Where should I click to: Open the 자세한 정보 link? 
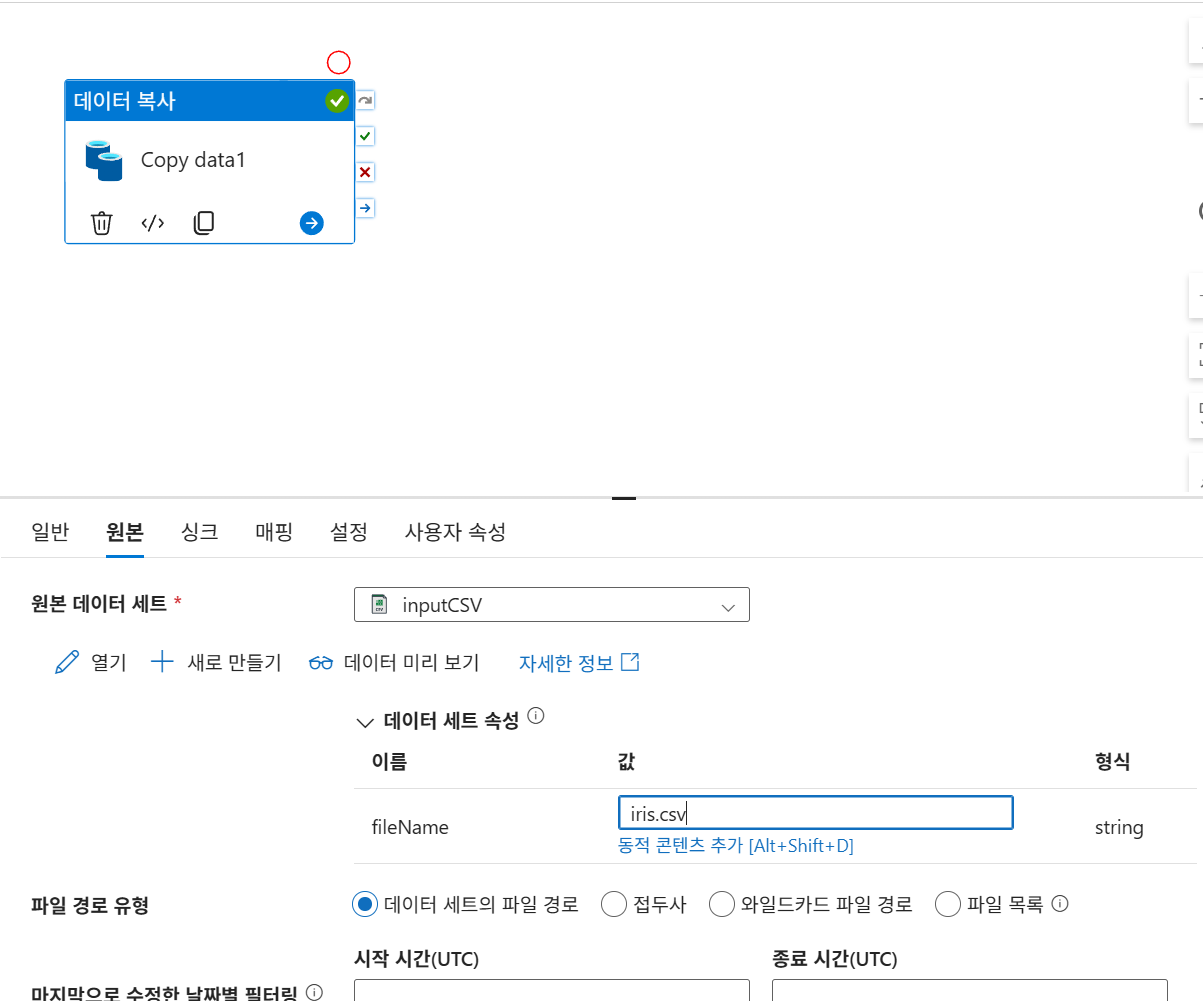(579, 663)
